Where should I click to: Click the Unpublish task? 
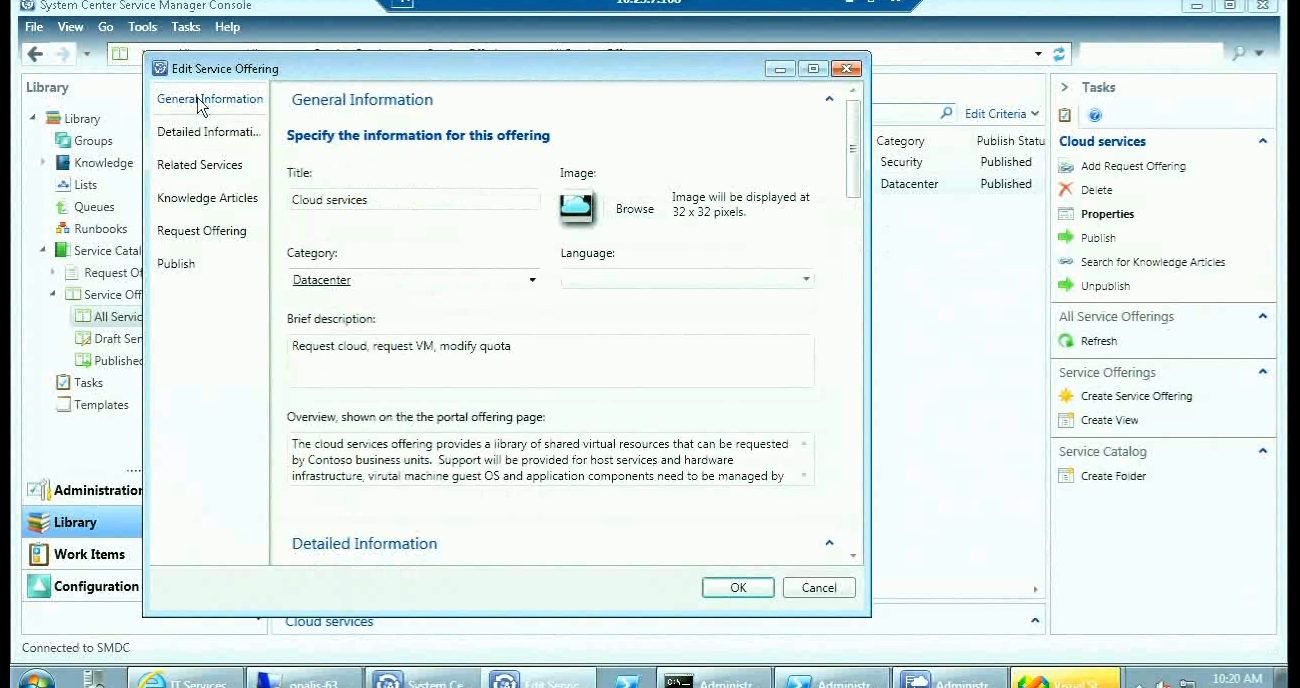click(1105, 286)
